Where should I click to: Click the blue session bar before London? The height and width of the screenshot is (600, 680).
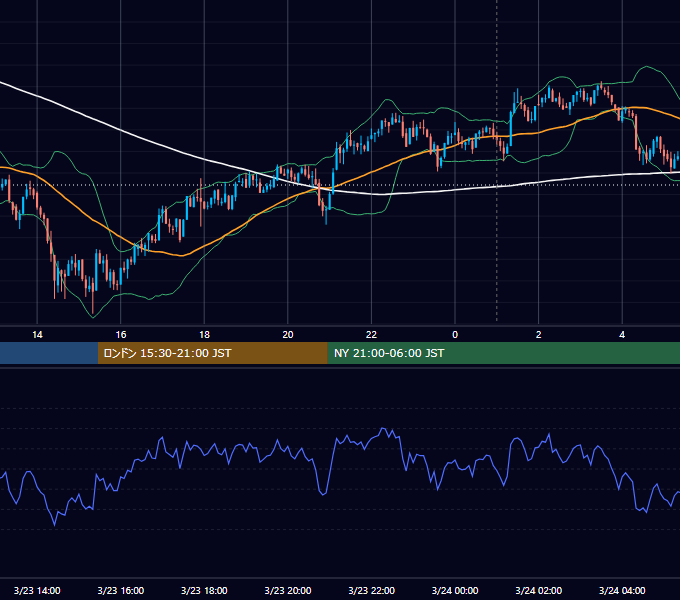49,353
